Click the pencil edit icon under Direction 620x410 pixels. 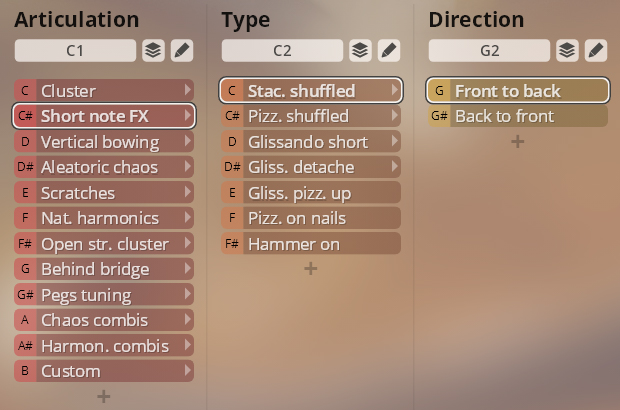(x=596, y=51)
